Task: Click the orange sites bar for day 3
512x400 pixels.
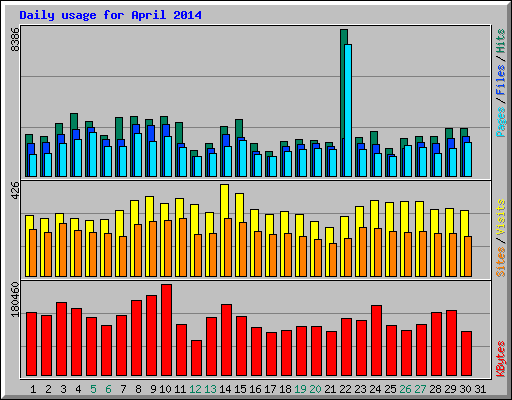Action: coord(63,250)
